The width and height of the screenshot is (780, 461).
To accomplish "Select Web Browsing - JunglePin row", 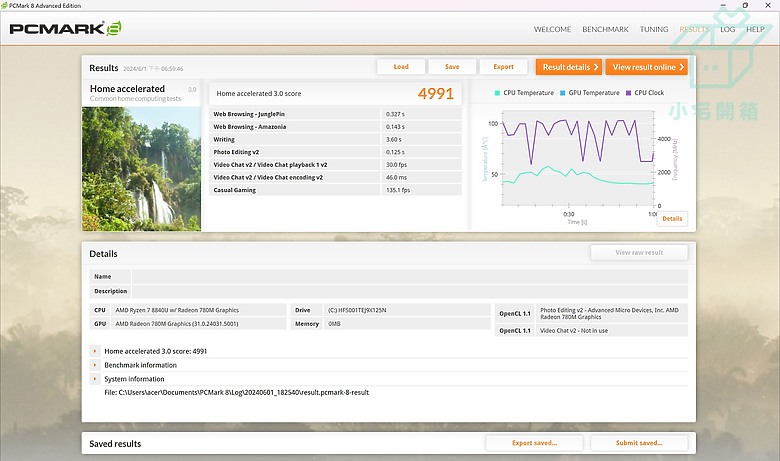I will pos(335,114).
